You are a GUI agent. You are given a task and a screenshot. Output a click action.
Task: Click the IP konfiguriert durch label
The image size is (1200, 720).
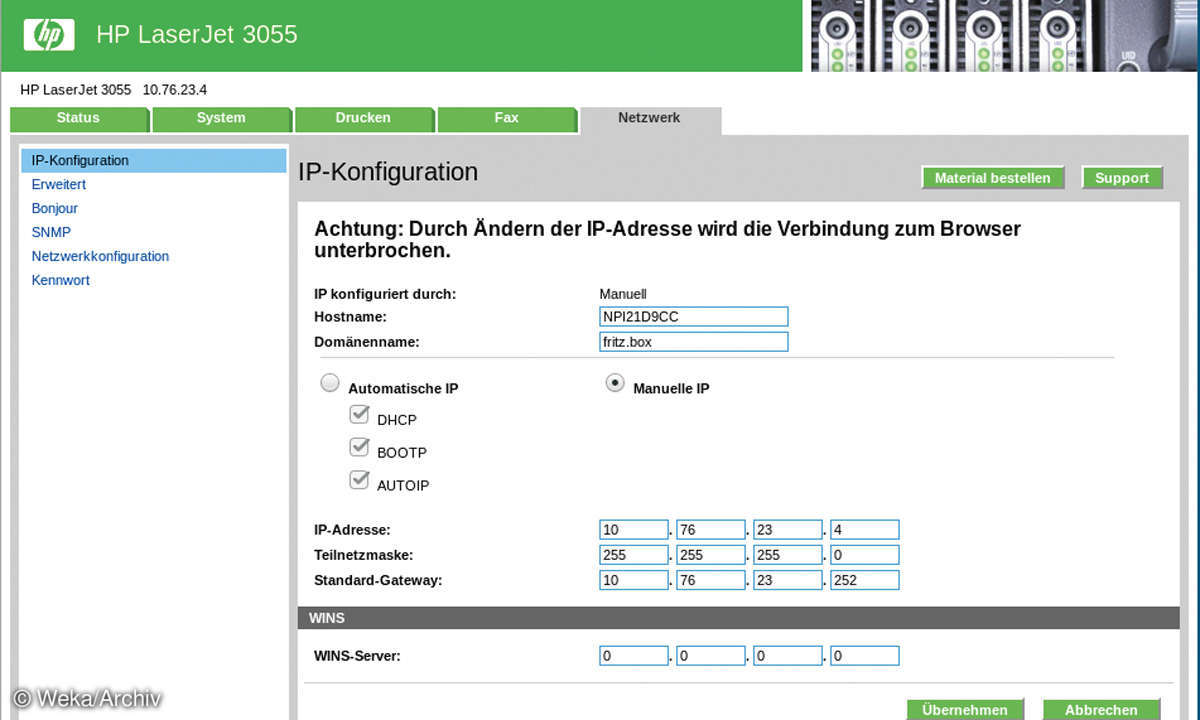(385, 294)
